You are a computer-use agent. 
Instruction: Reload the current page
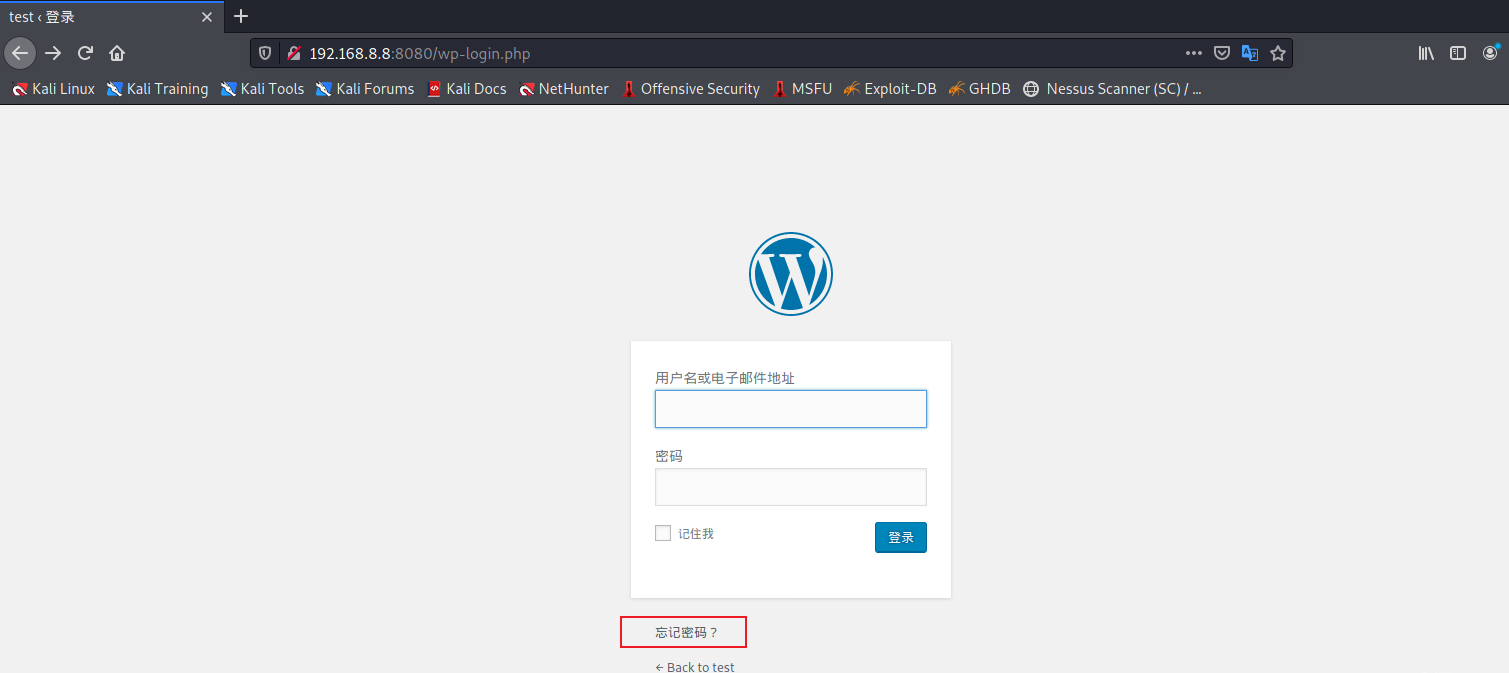pos(85,53)
